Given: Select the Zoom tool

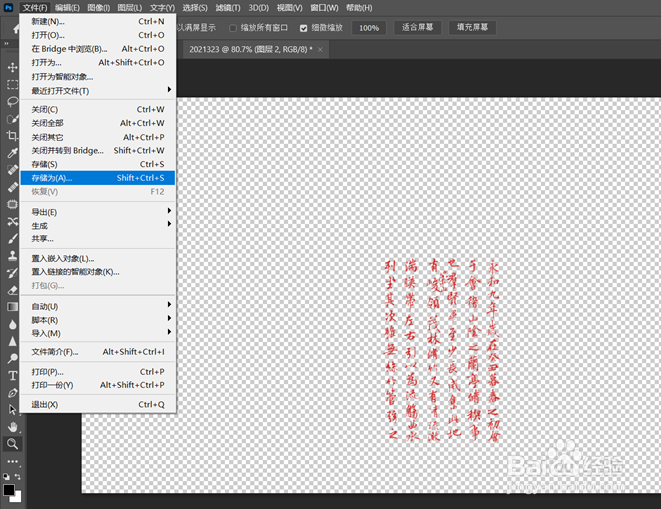Looking at the screenshot, I should tap(12, 444).
